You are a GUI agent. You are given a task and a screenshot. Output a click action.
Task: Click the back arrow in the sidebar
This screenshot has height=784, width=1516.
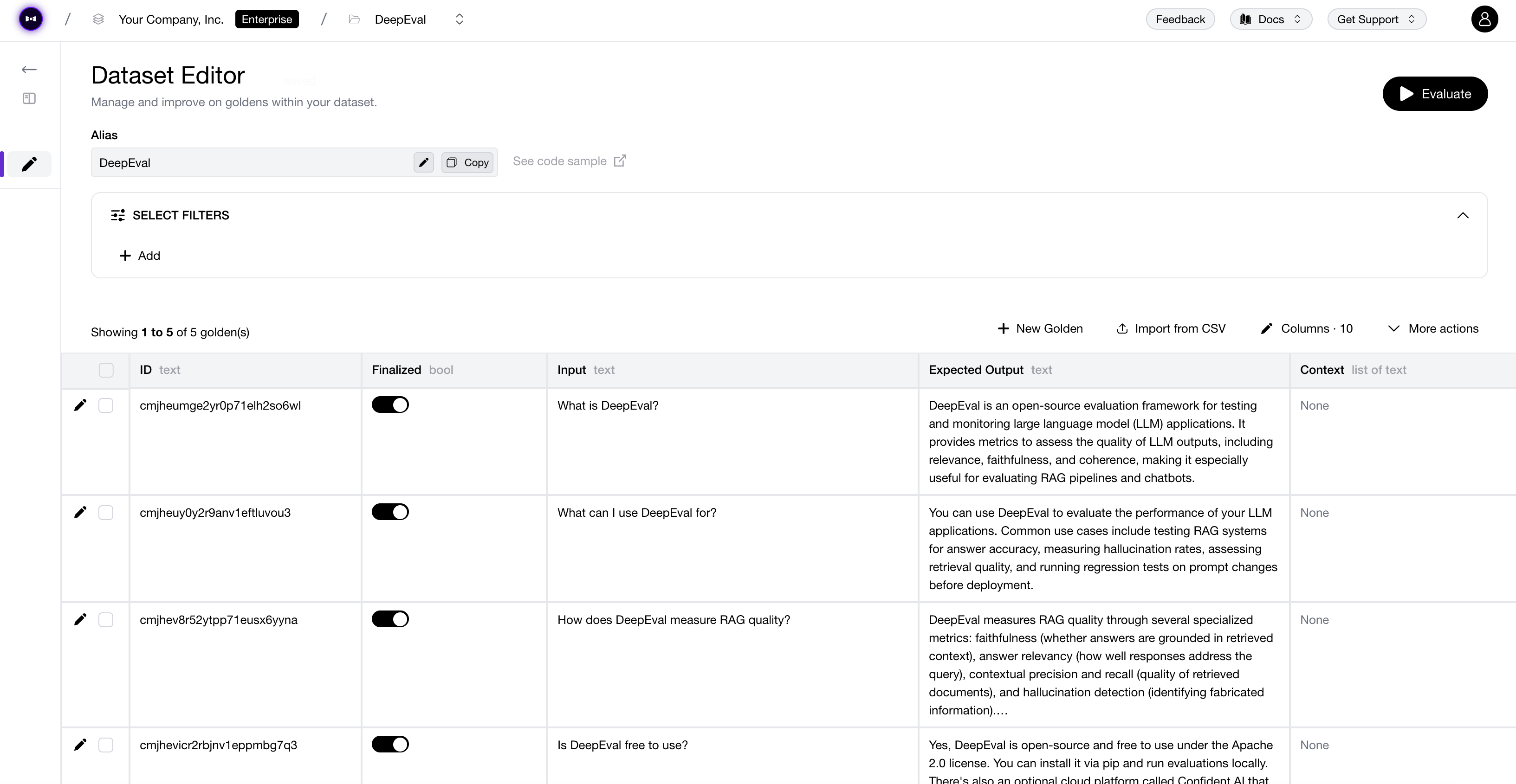pyautogui.click(x=29, y=69)
